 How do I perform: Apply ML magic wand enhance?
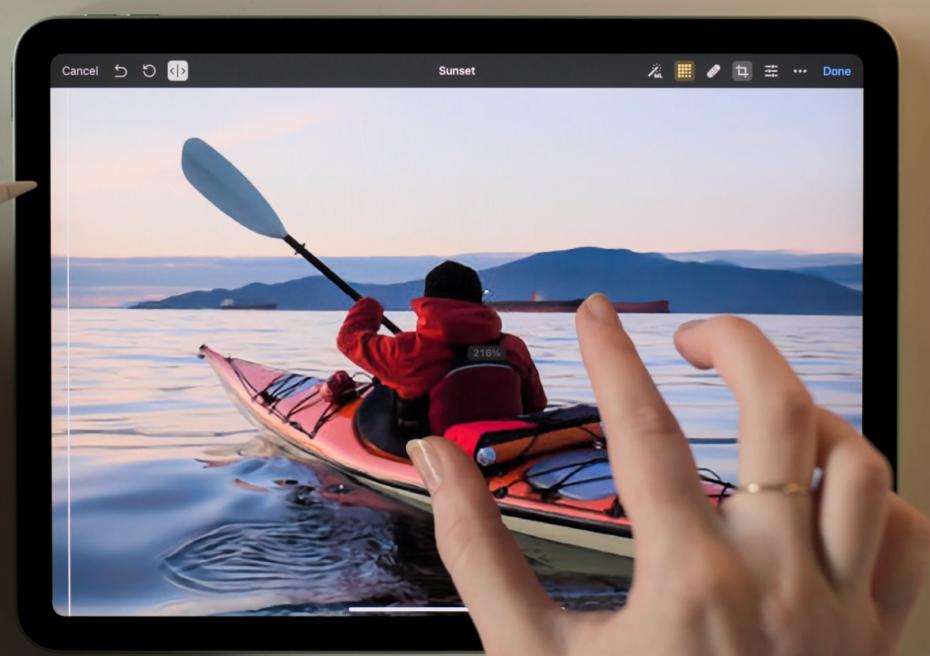pos(655,71)
